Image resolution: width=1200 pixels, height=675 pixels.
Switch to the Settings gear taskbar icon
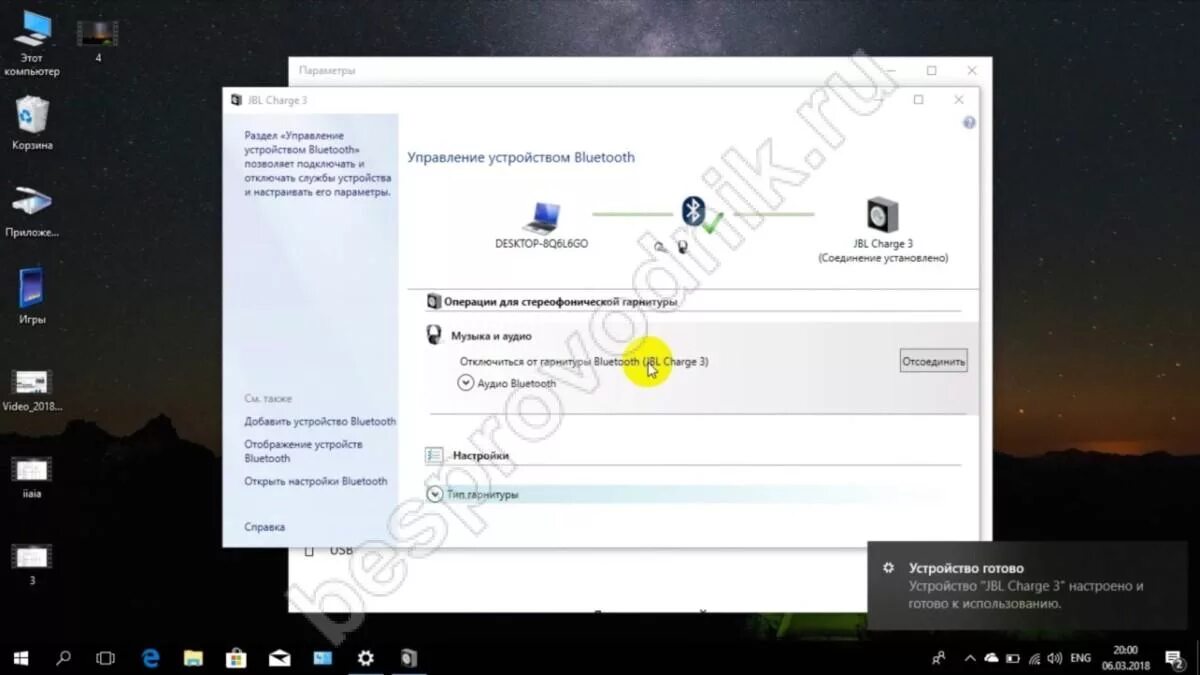[x=365, y=658]
